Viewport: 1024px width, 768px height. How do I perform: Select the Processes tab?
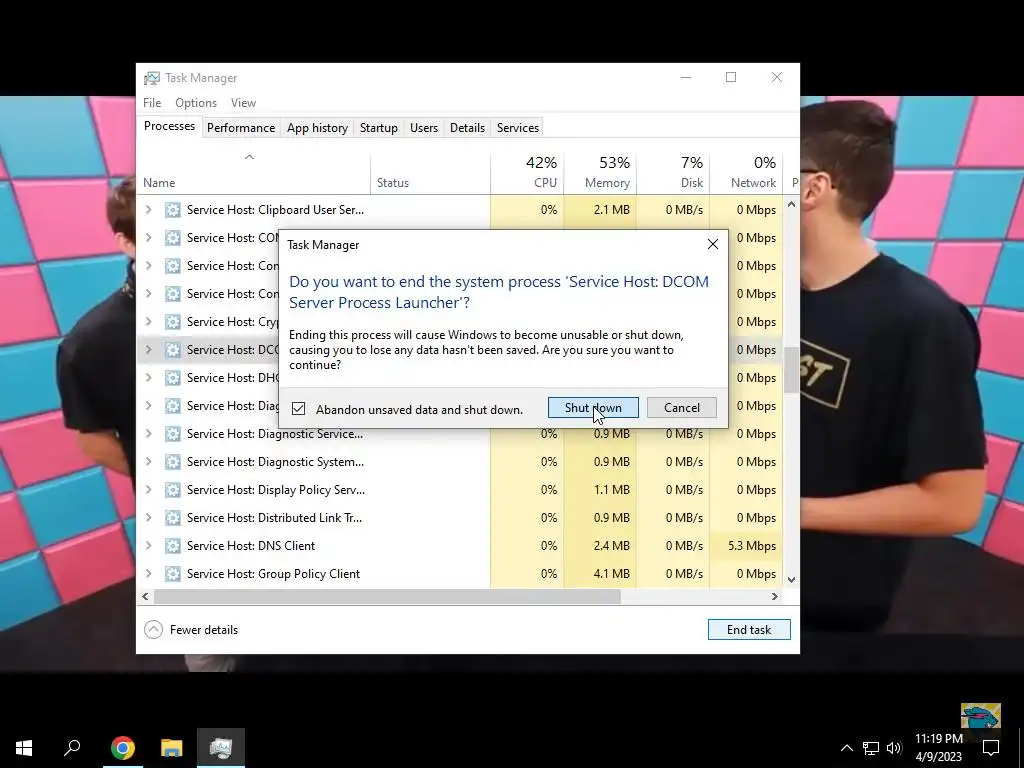coord(169,126)
